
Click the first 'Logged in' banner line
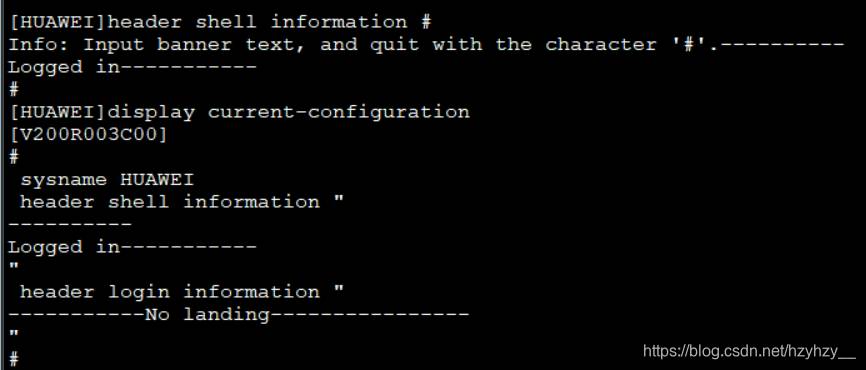coord(133,68)
